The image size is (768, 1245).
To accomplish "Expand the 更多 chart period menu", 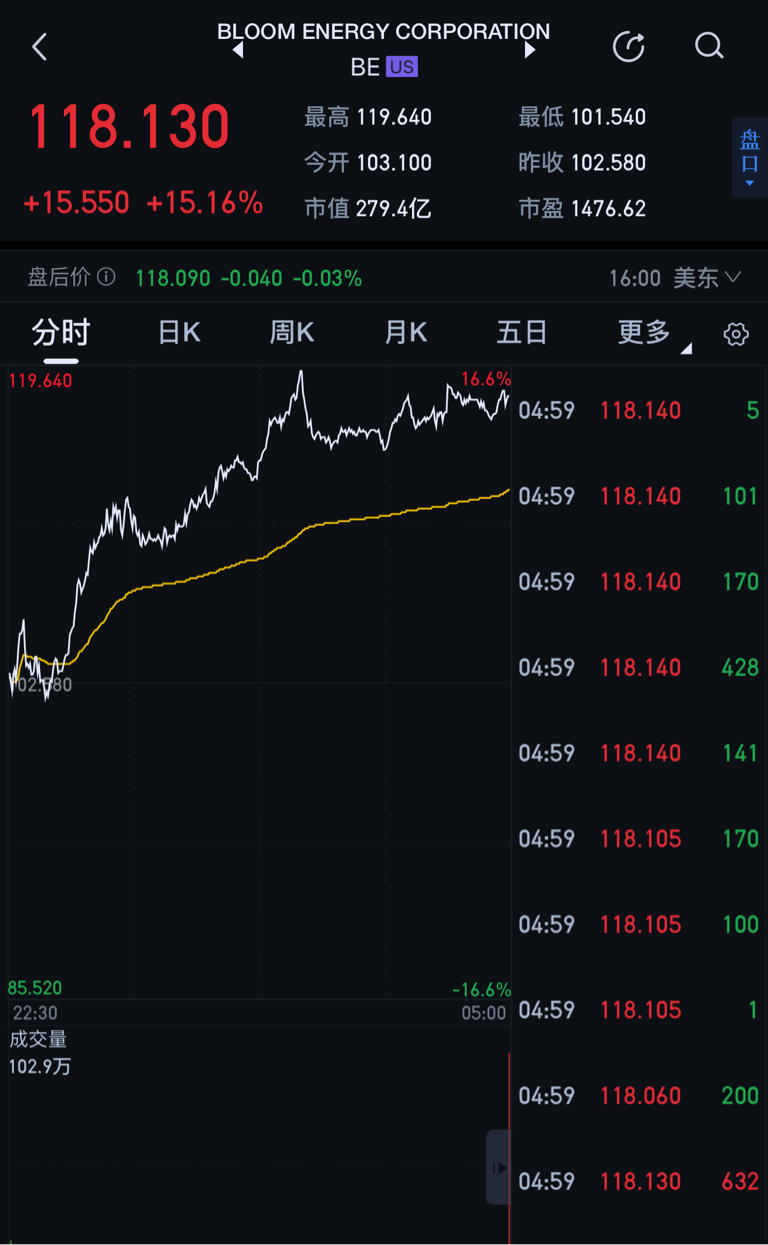I will click(x=654, y=333).
